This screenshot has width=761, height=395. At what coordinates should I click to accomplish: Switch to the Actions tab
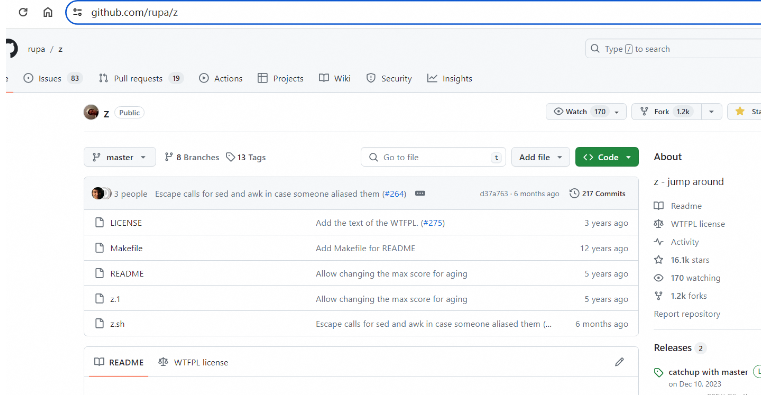221,78
